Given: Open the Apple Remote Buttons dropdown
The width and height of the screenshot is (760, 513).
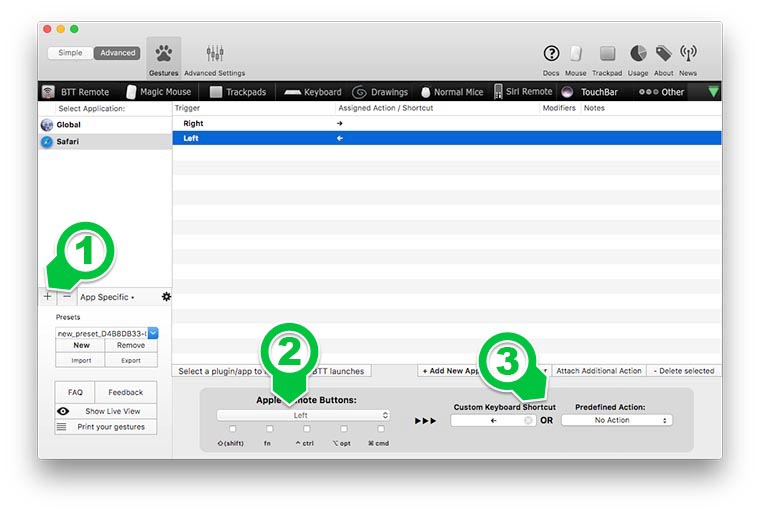Looking at the screenshot, I should tap(303, 416).
